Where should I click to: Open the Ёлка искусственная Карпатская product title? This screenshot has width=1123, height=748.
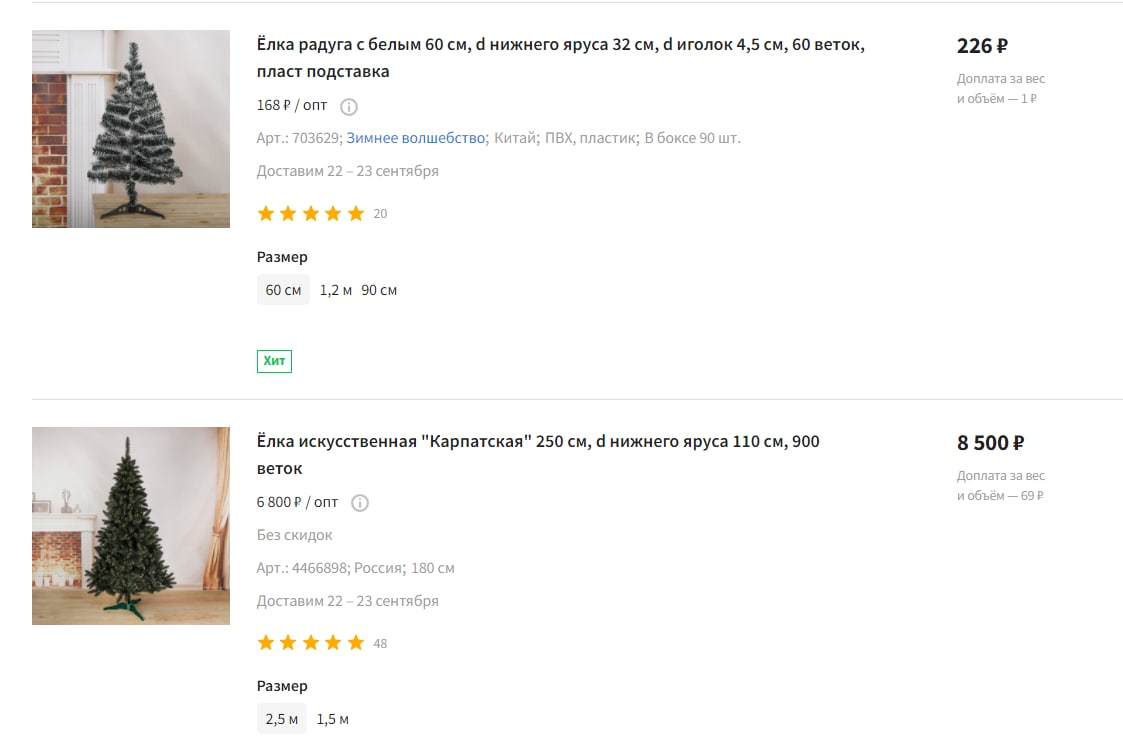538,455
